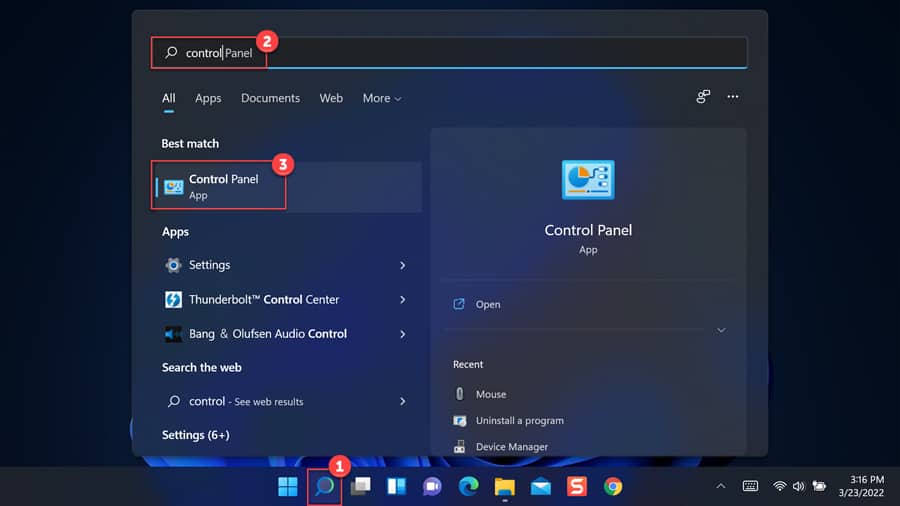Switch to the Documents filter tab
This screenshot has height=506, width=900.
point(270,98)
